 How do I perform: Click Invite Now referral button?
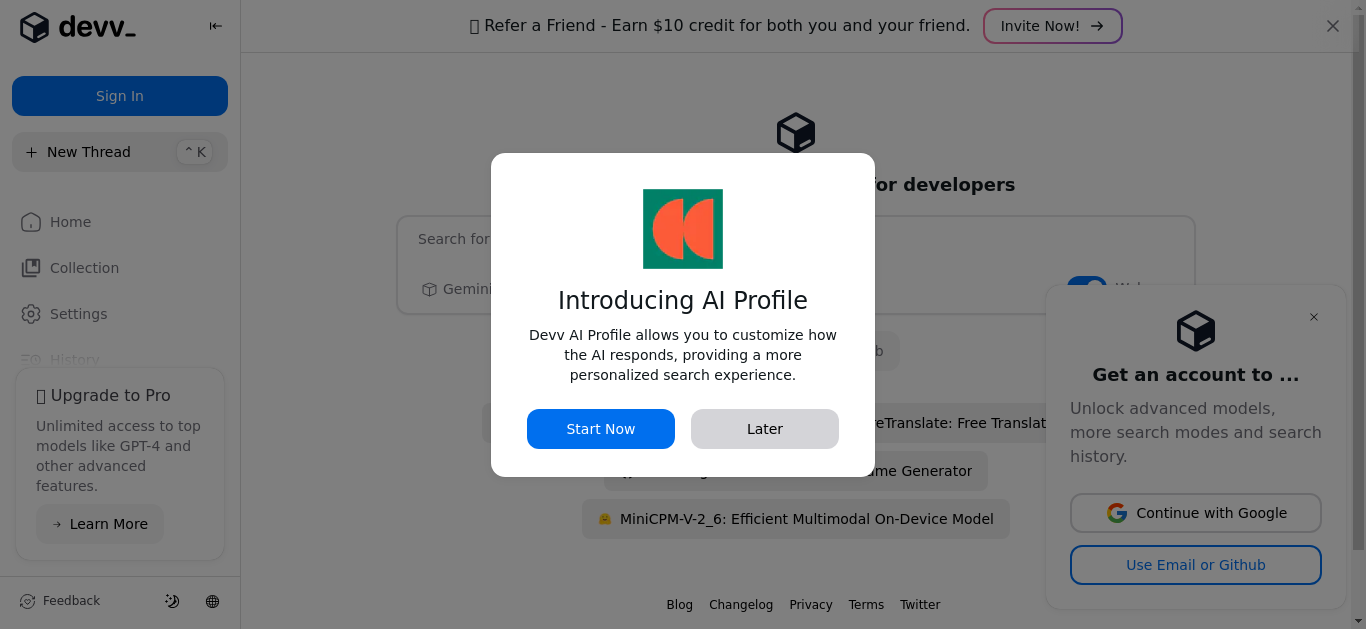pos(1053,26)
